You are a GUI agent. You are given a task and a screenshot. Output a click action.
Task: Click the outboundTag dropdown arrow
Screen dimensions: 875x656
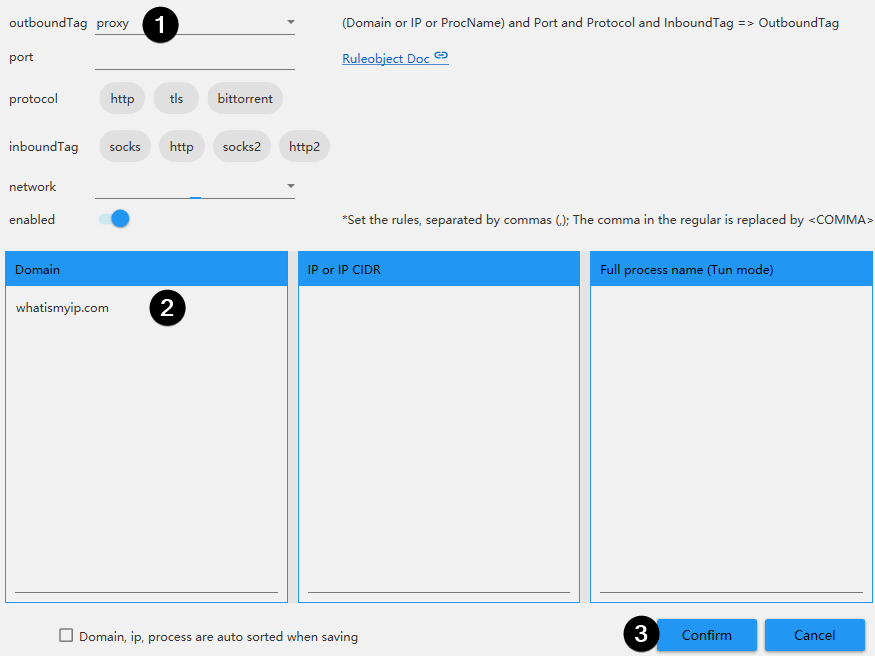(290, 22)
